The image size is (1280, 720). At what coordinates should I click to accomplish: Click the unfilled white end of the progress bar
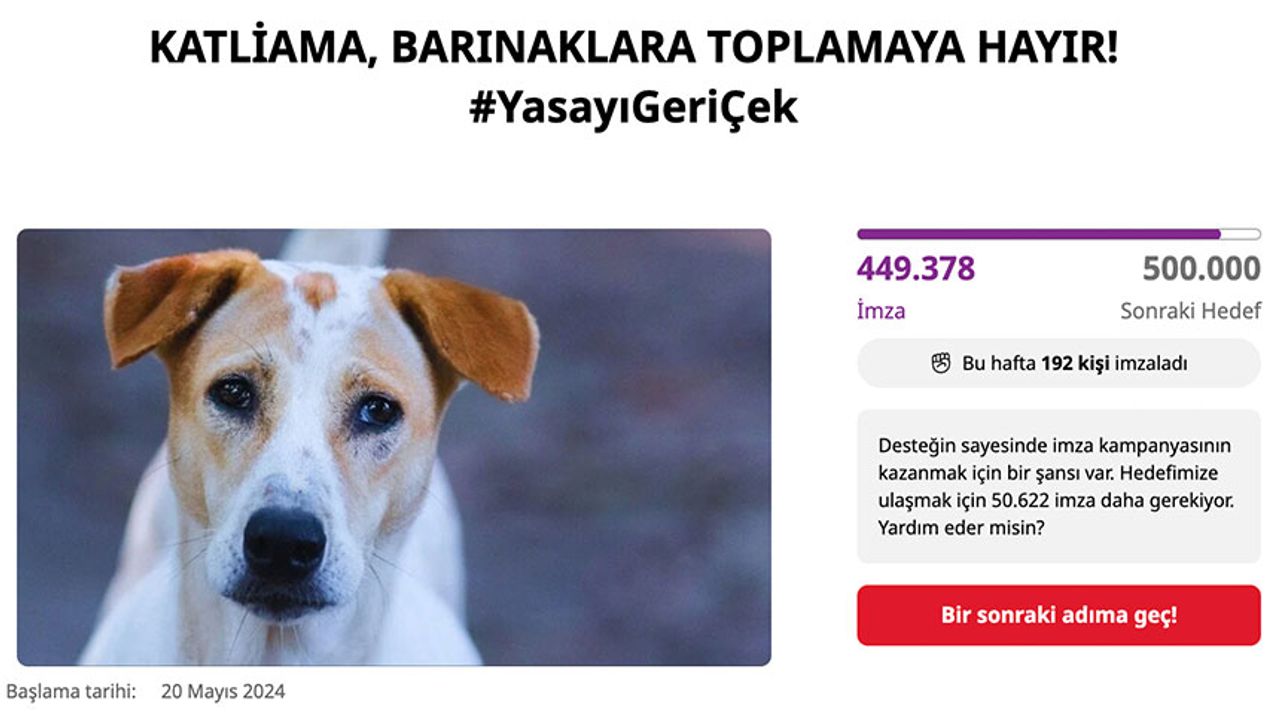[1241, 234]
